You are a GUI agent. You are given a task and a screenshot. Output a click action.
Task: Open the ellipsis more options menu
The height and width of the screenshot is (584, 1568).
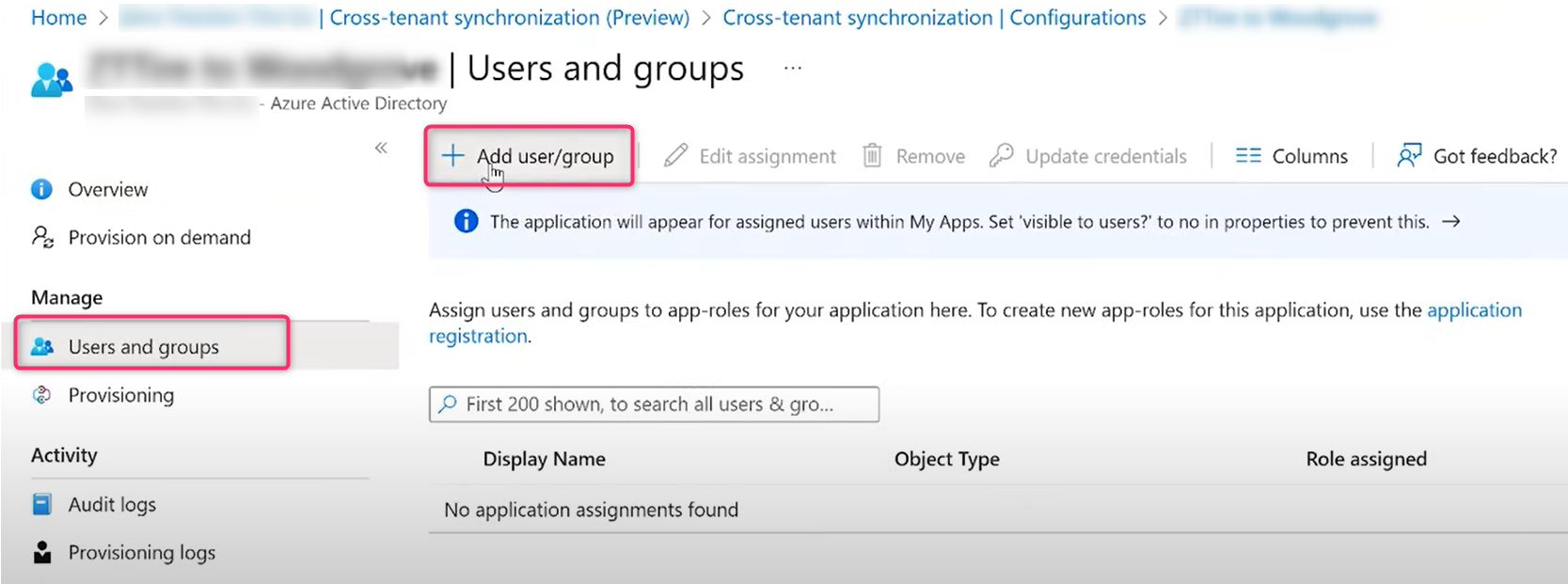tap(793, 69)
